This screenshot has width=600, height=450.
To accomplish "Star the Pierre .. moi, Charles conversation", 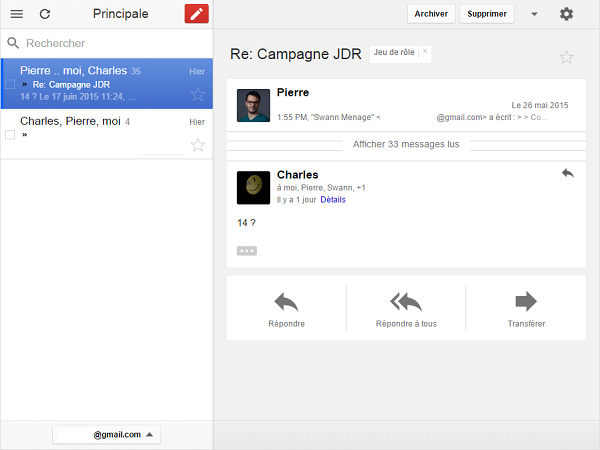I will coord(198,94).
